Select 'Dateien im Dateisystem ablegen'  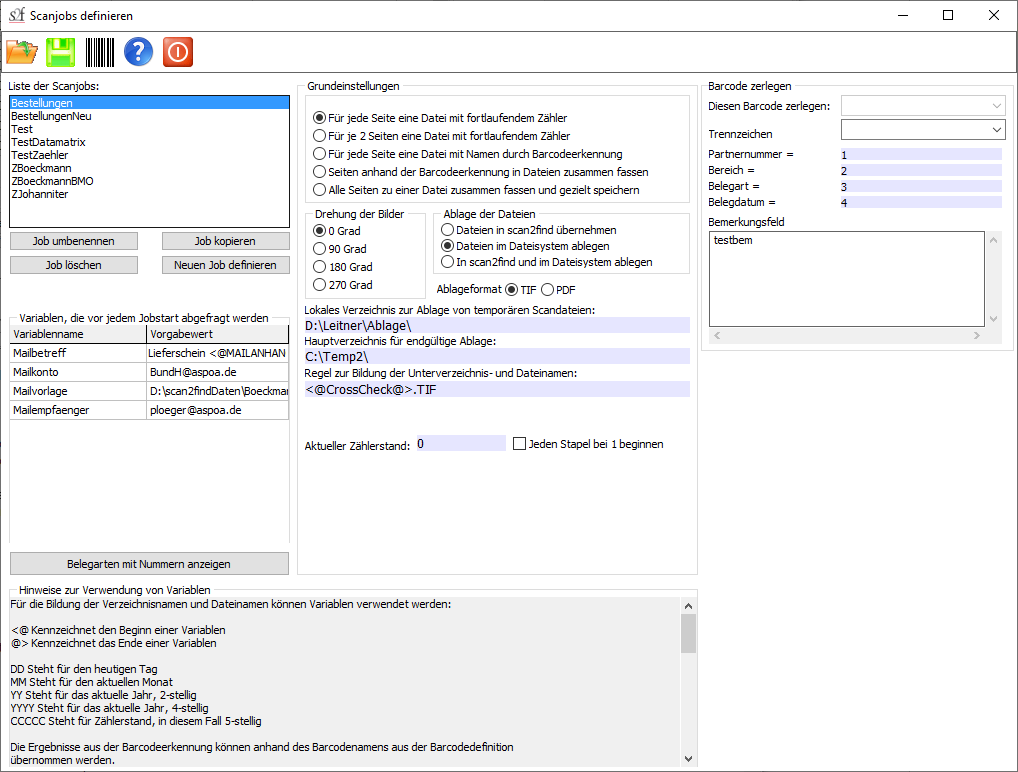525,246
